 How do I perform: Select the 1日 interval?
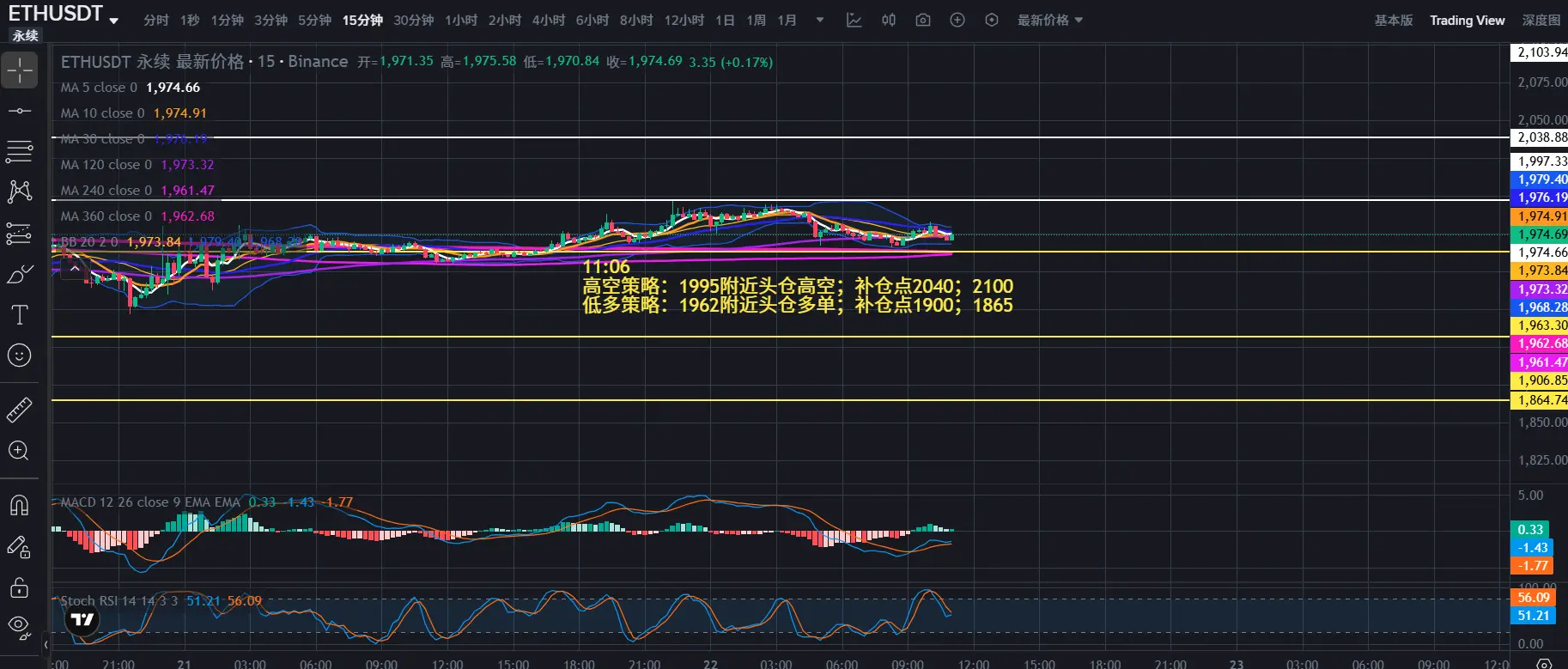(x=726, y=20)
